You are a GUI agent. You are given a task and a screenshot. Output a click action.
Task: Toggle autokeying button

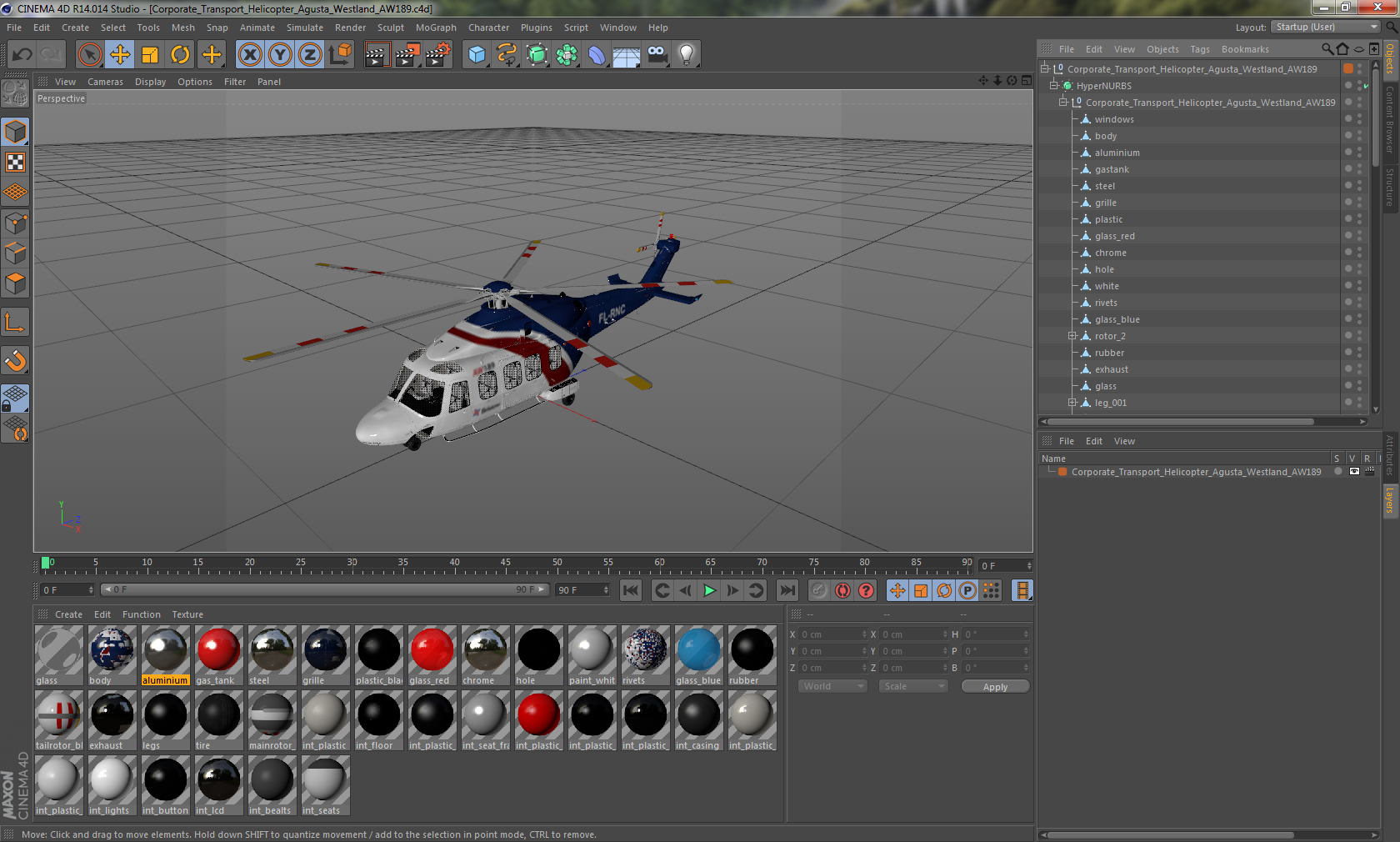[842, 590]
